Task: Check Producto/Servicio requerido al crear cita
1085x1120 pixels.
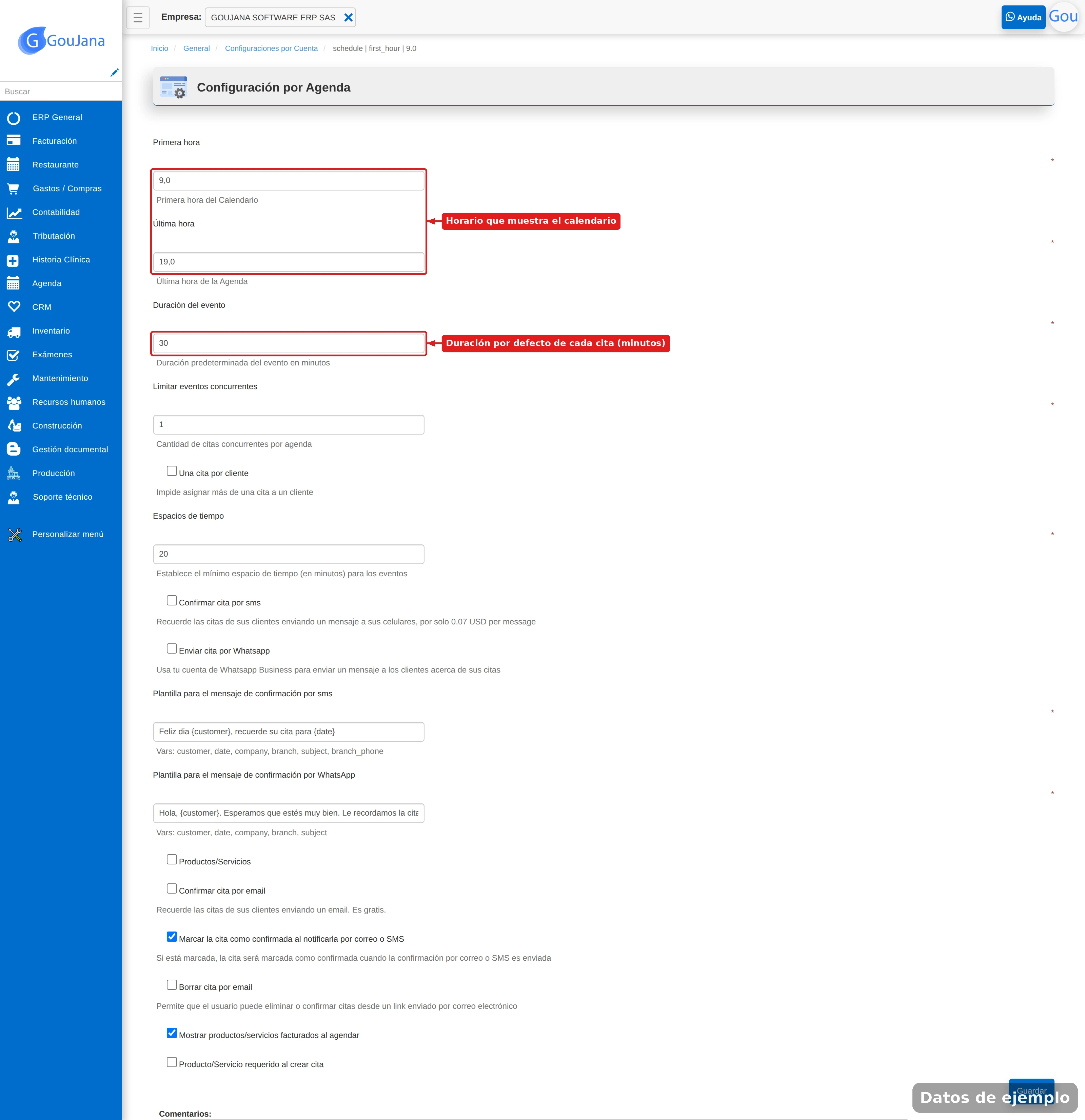Action: click(x=172, y=1062)
